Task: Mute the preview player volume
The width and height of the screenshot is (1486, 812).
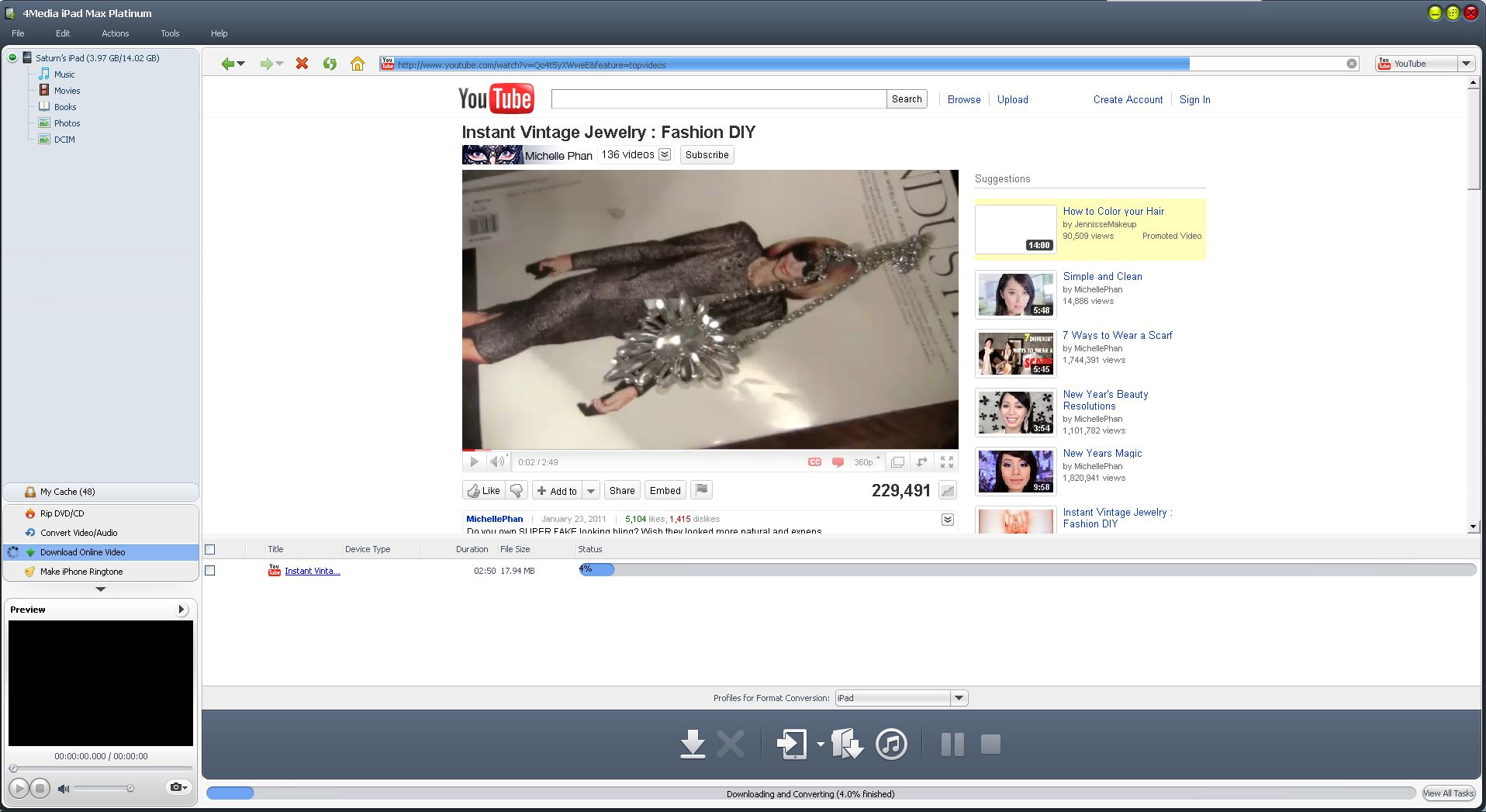Action: [64, 789]
